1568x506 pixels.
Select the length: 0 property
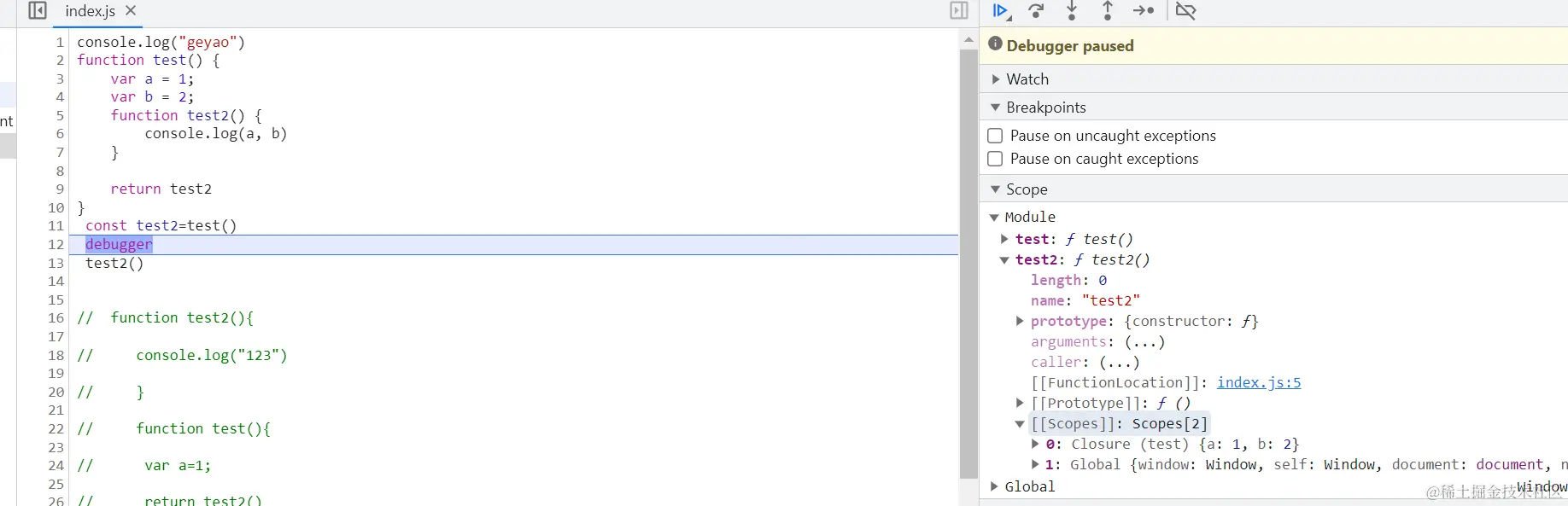tap(1068, 280)
